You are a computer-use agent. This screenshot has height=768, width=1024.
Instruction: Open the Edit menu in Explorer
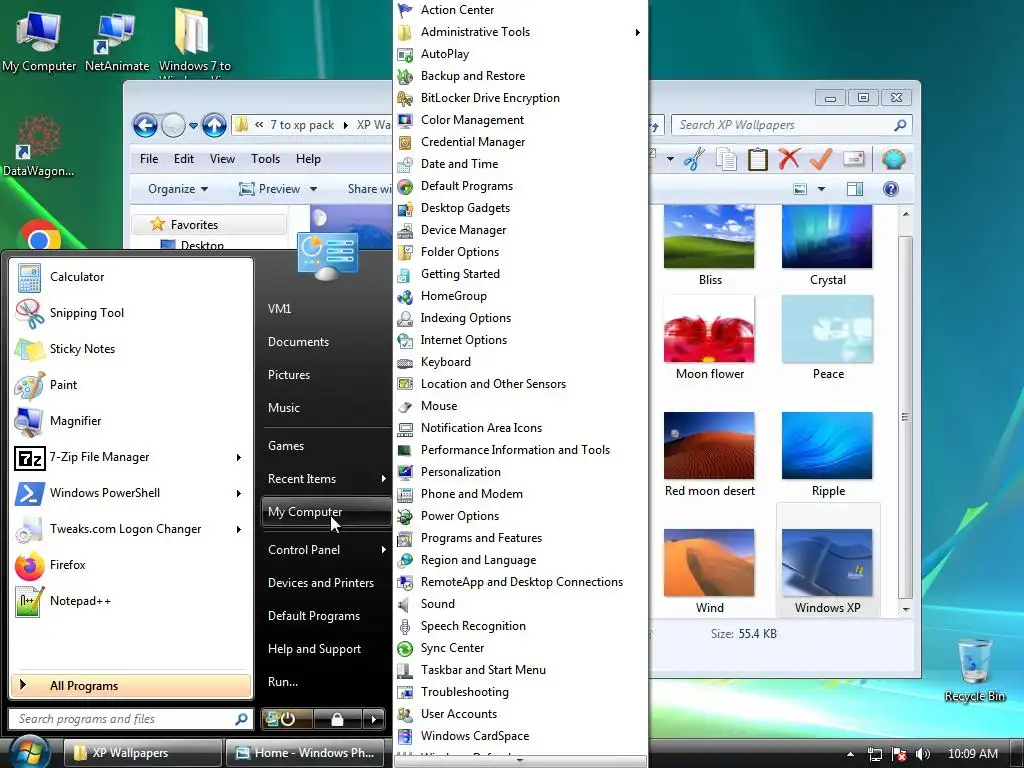pos(184,159)
